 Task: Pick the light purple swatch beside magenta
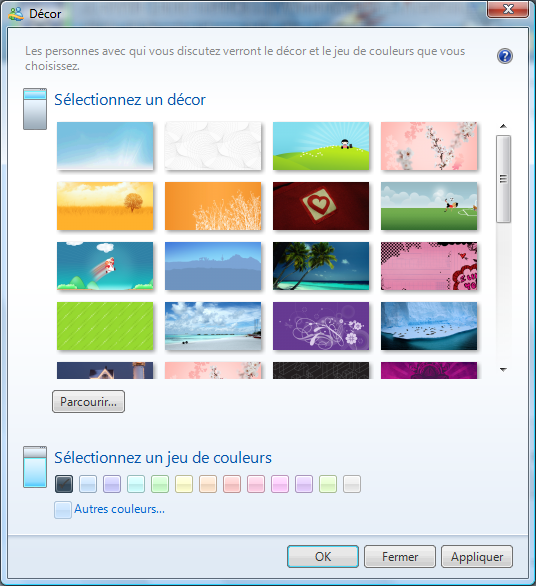click(x=304, y=484)
